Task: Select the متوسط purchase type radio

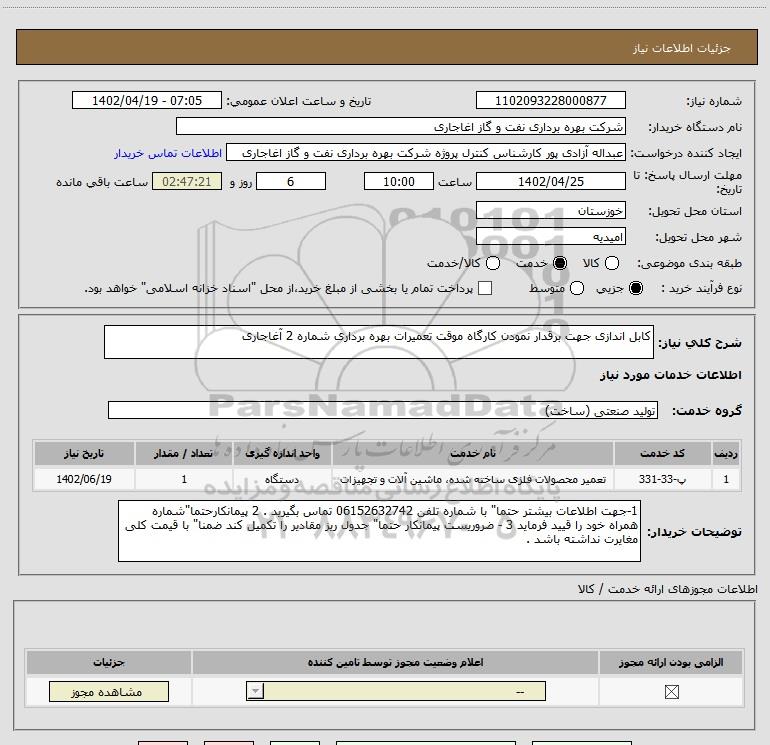Action: tap(577, 288)
